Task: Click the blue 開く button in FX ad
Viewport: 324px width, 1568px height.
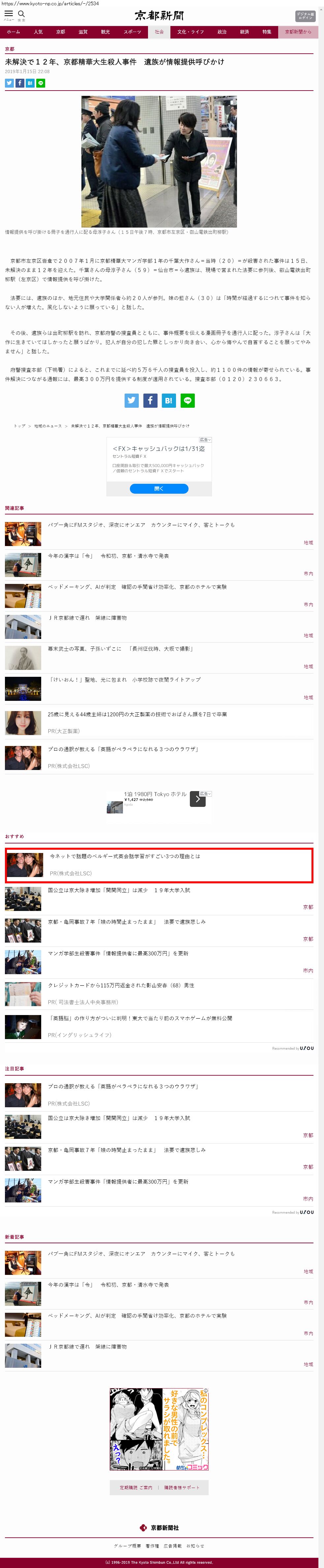Action: (x=159, y=488)
